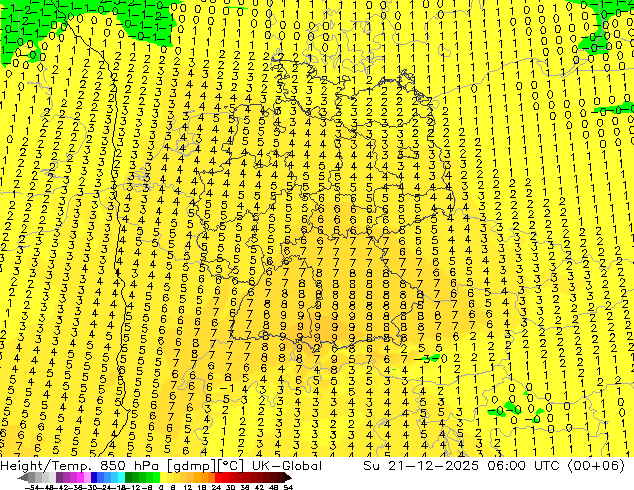Click the '(00+06)' forecast hour label

click(x=596, y=466)
